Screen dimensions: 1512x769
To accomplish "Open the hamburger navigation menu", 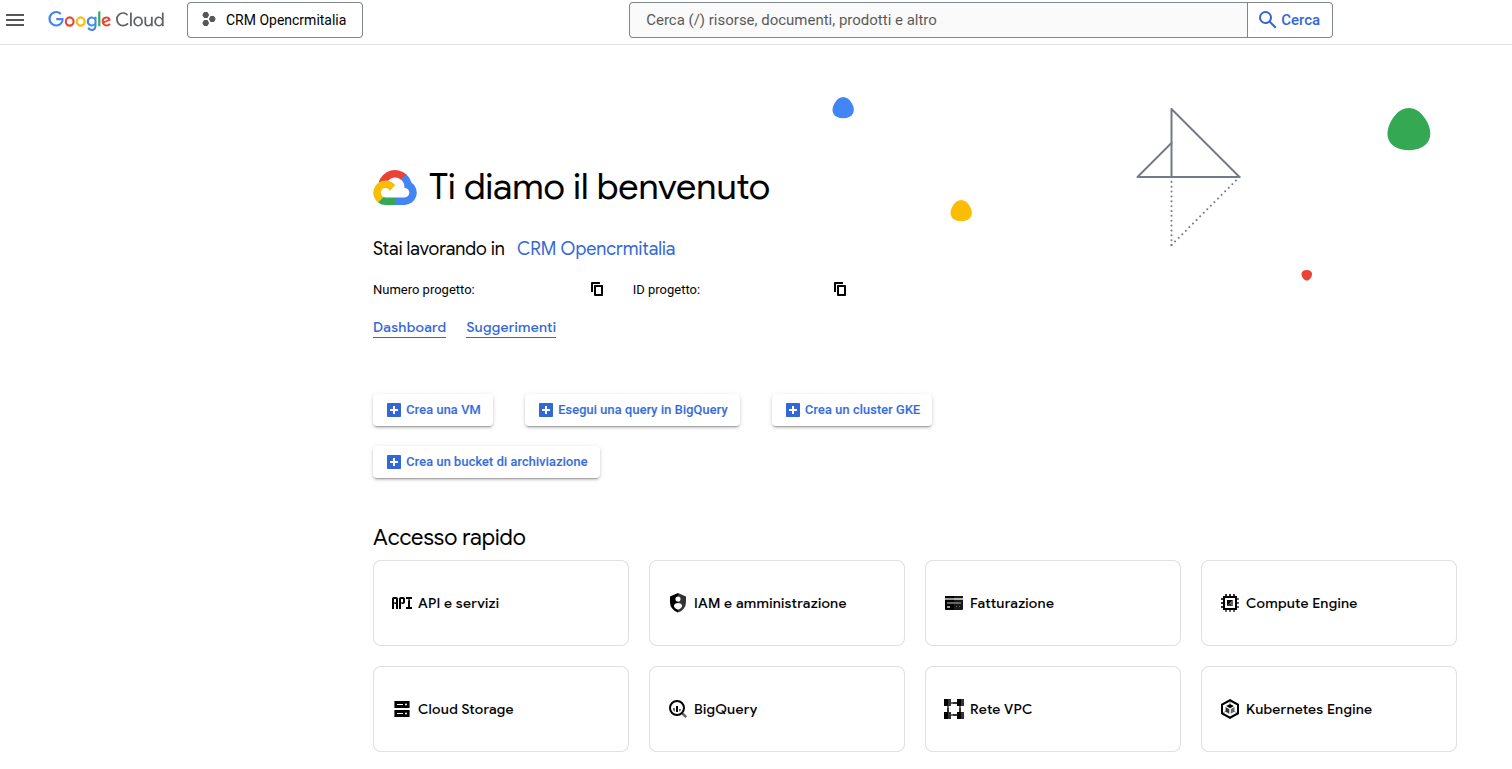I will pyautogui.click(x=15, y=20).
